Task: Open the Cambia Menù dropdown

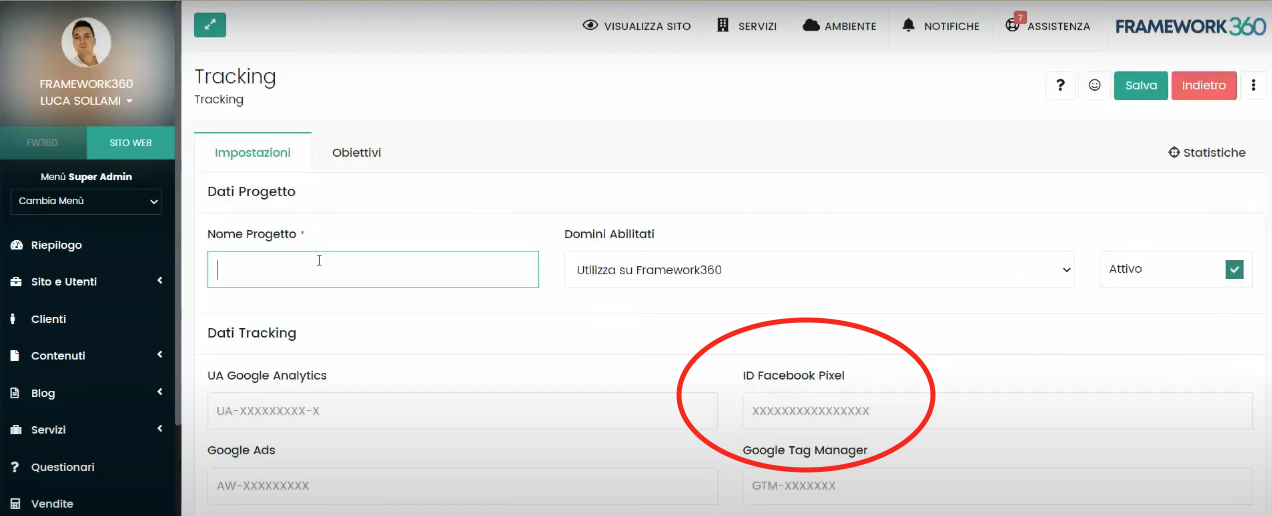Action: (86, 201)
